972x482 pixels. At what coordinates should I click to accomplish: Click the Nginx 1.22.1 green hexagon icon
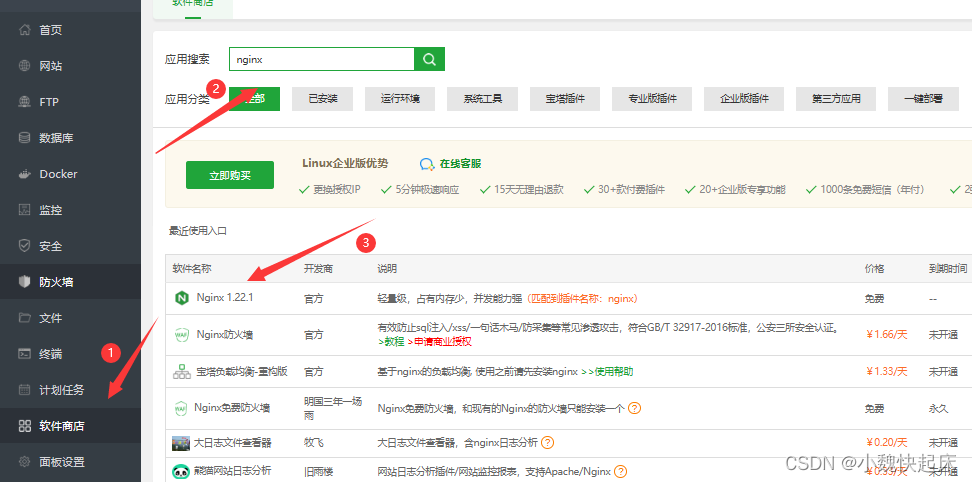coord(182,298)
